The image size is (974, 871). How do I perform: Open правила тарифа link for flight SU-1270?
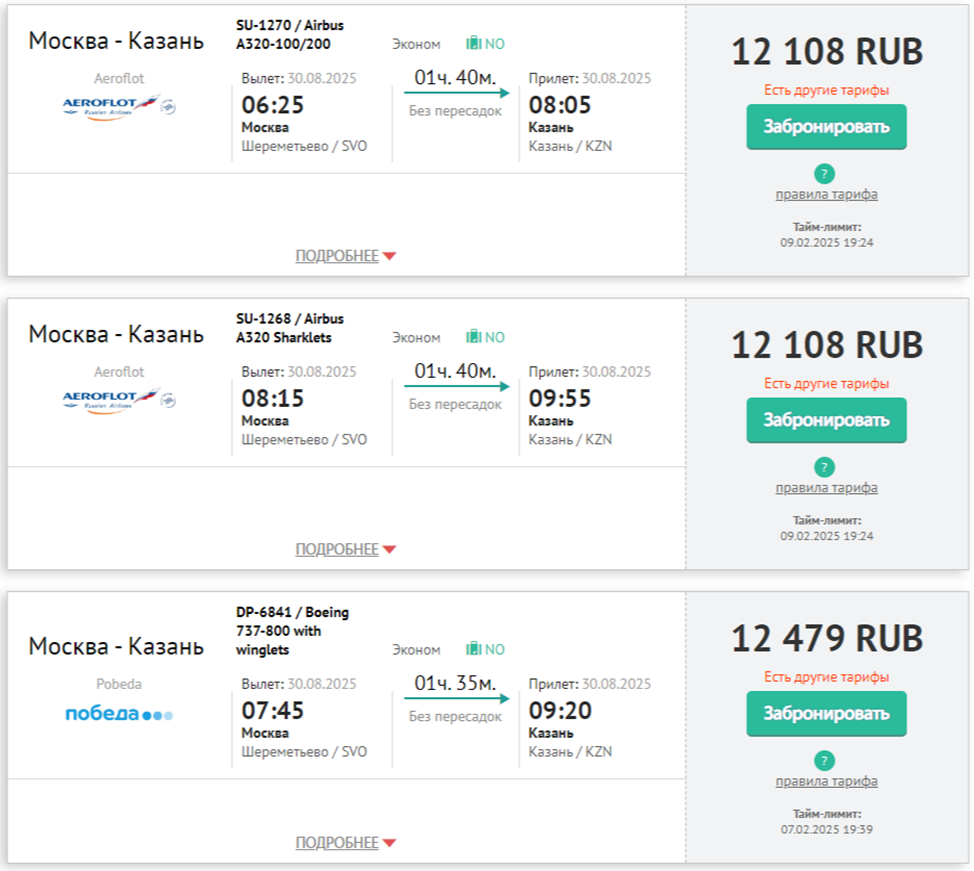coord(826,194)
